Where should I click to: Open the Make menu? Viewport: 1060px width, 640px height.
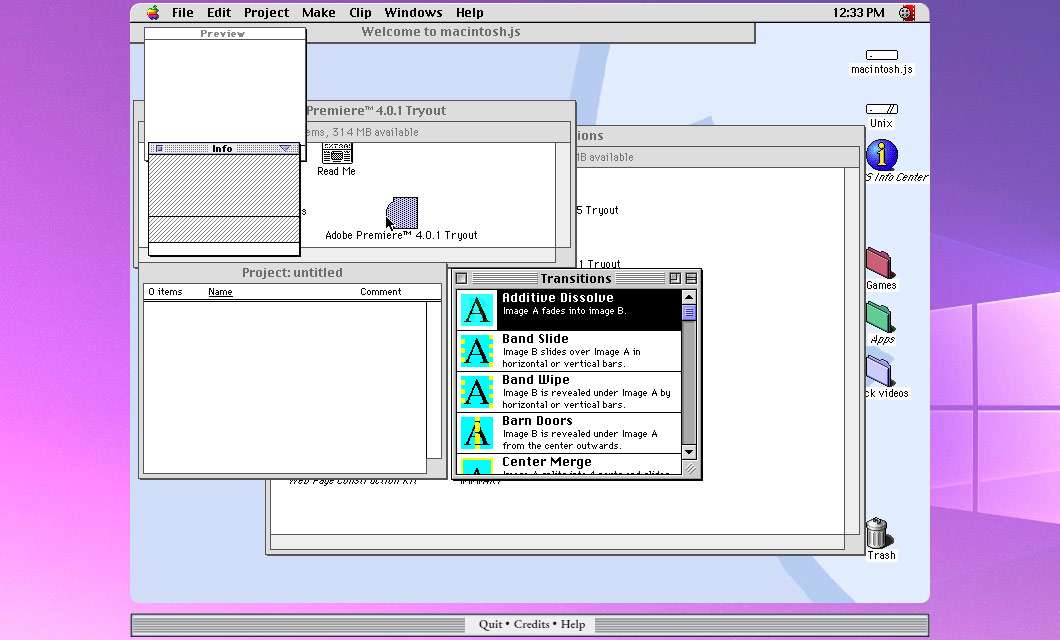pos(318,12)
